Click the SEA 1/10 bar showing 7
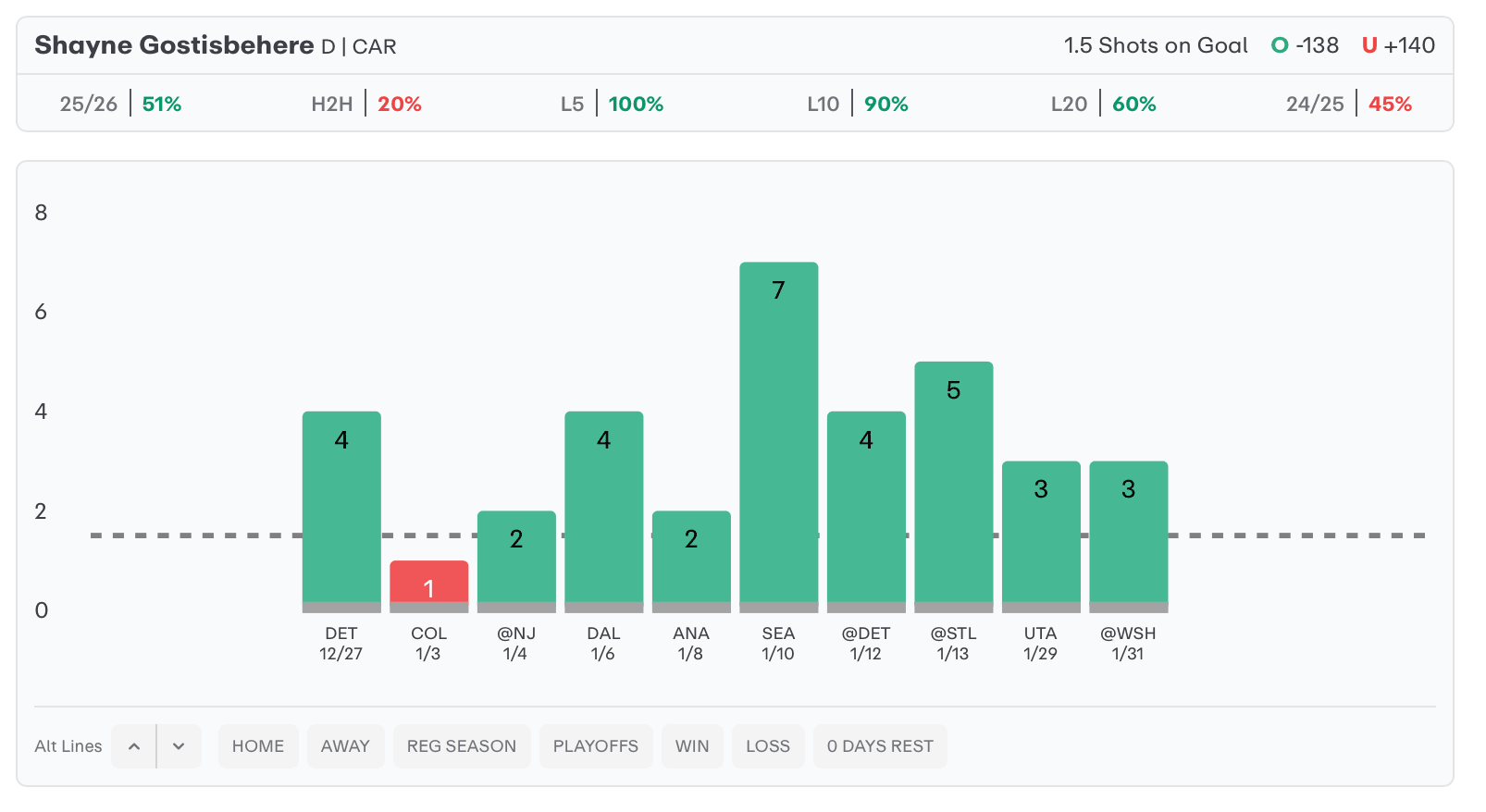Screen dimensions: 1486x812 tap(778, 435)
